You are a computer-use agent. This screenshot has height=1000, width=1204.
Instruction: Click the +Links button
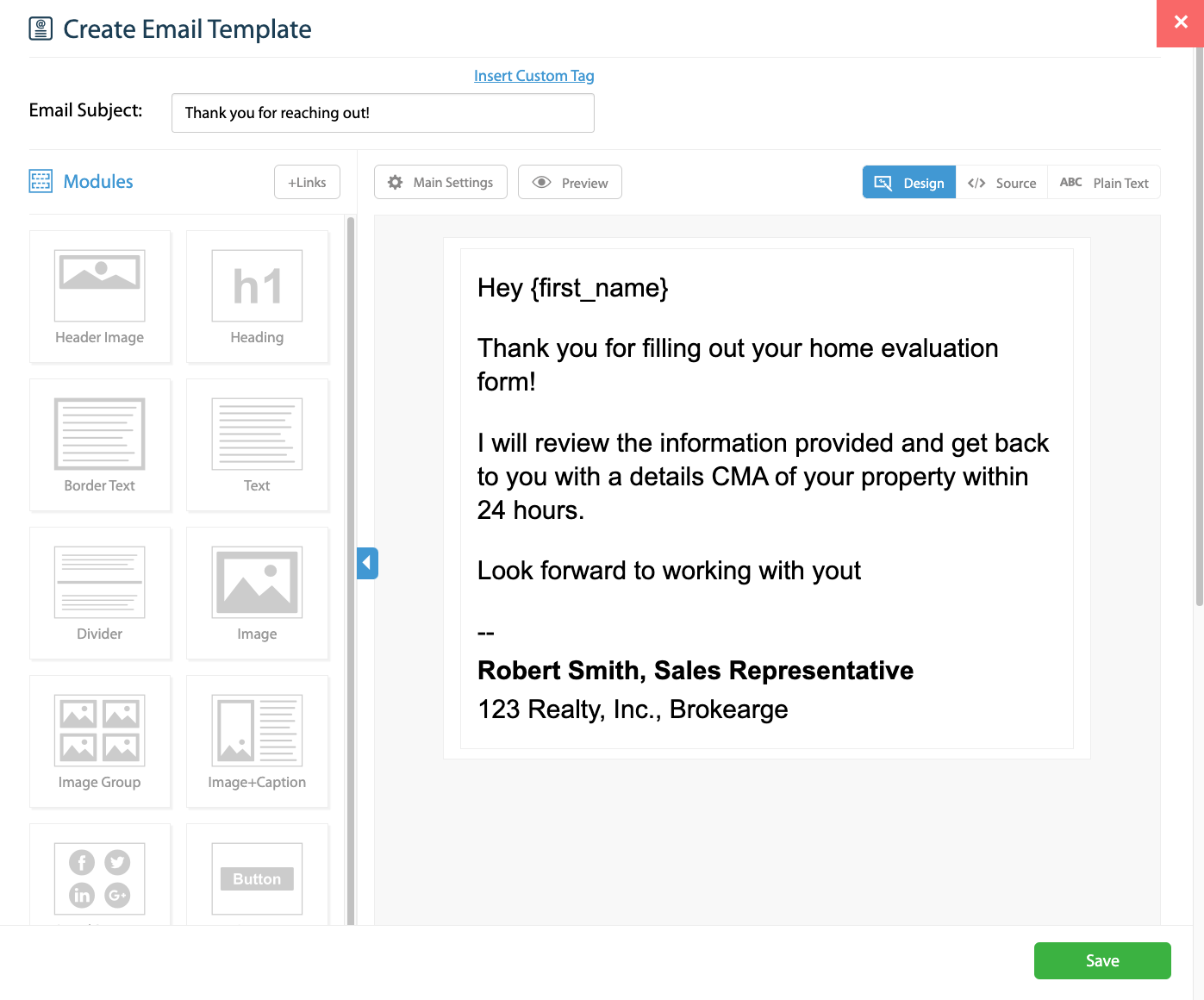pyautogui.click(x=307, y=182)
